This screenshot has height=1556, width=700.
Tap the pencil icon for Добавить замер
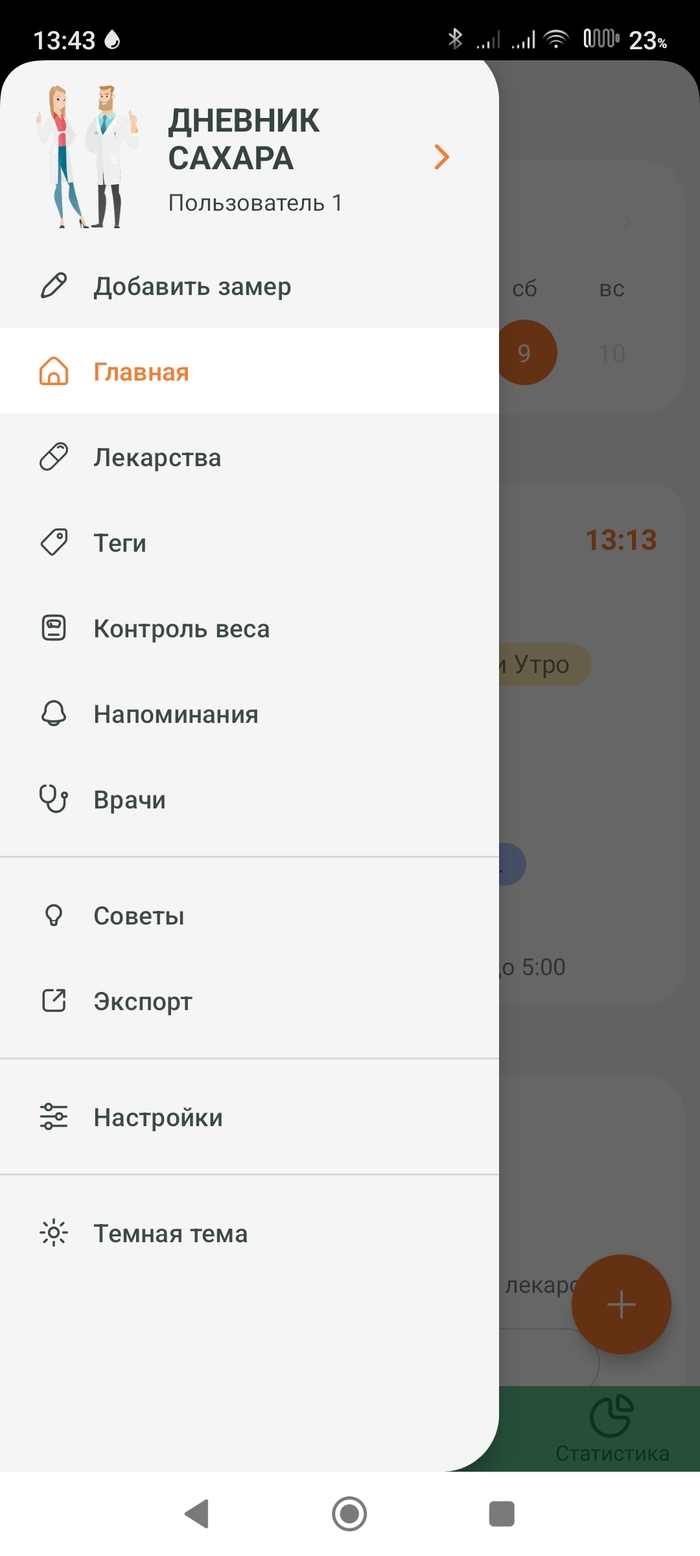pos(53,286)
